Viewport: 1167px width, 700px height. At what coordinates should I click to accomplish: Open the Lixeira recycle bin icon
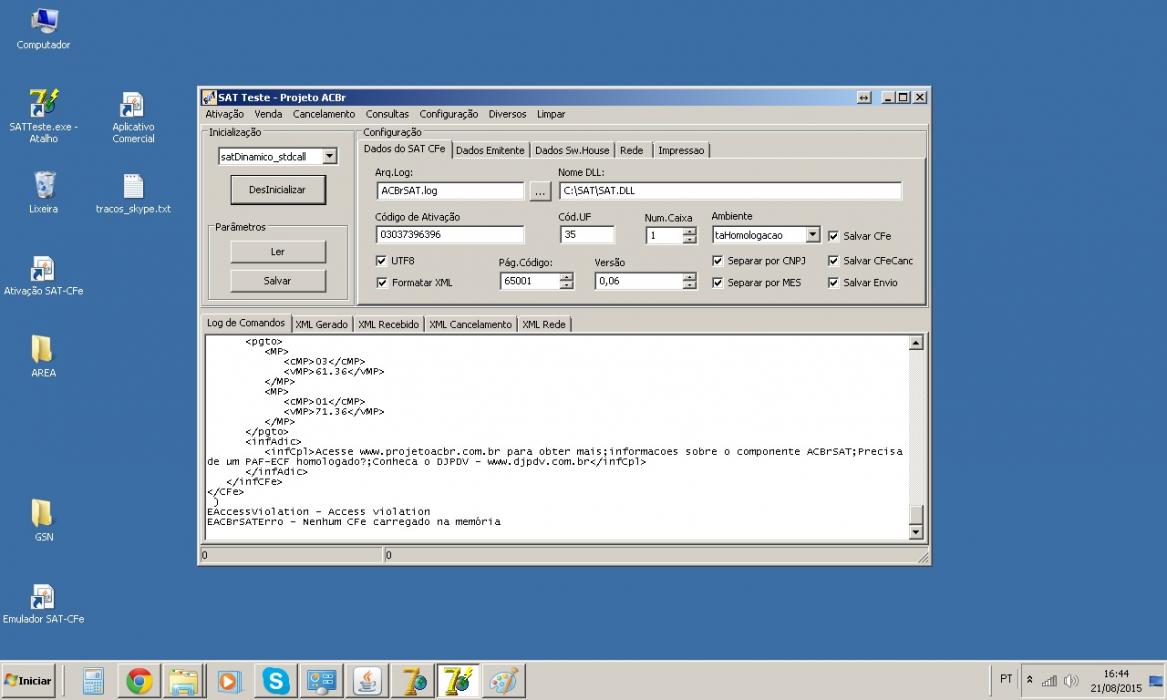pos(43,192)
